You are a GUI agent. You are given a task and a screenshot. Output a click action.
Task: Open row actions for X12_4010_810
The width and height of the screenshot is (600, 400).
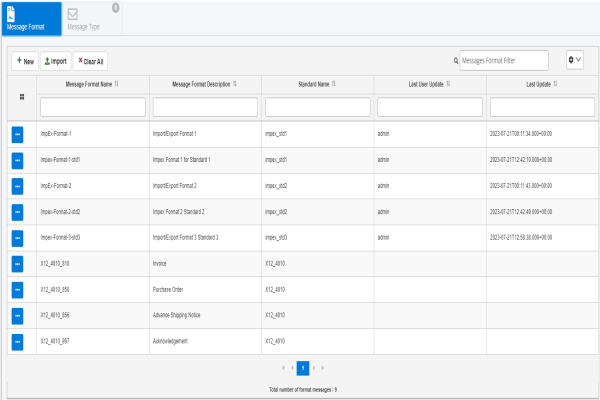(18, 263)
